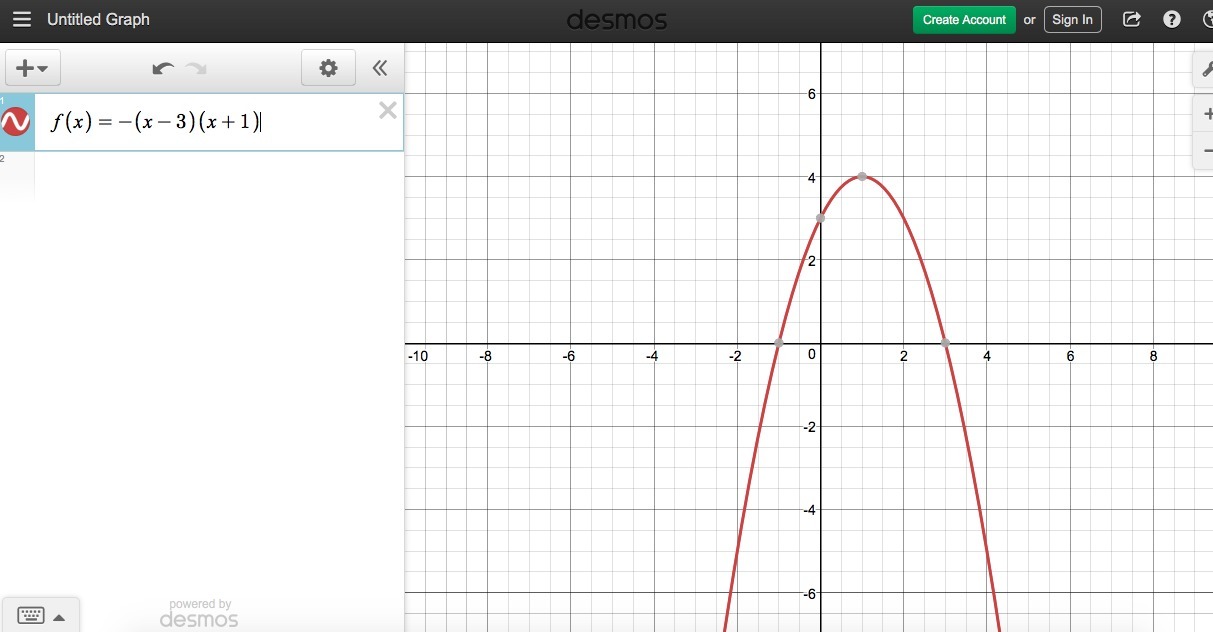Show the on-screen keyboard
Viewport: 1213px width, 632px height.
point(40,616)
